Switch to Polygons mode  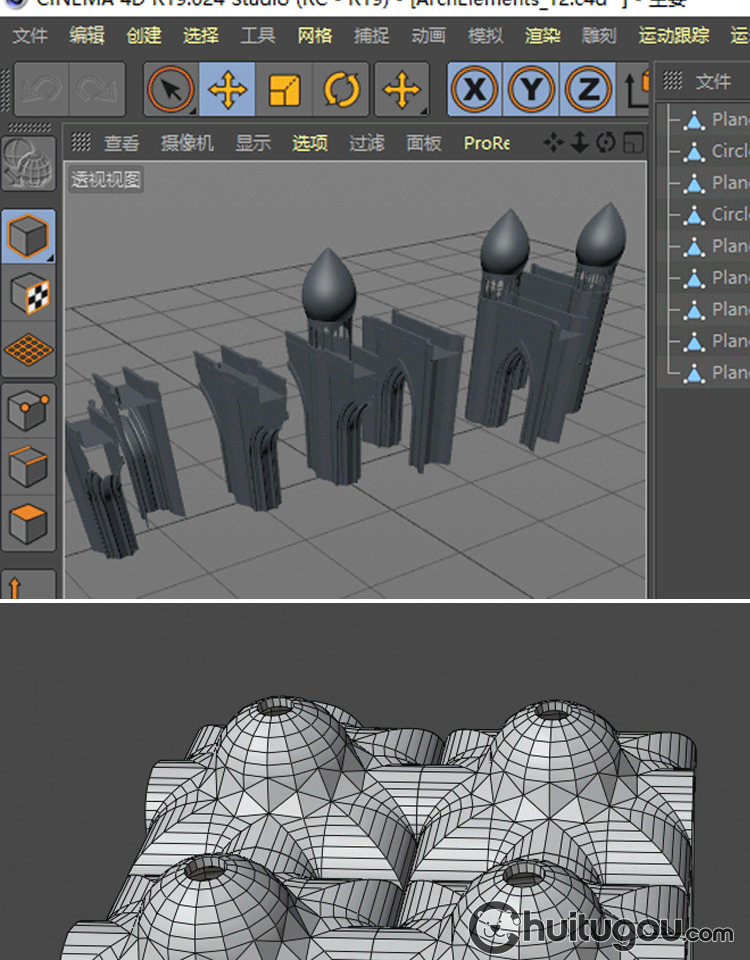(x=28, y=523)
